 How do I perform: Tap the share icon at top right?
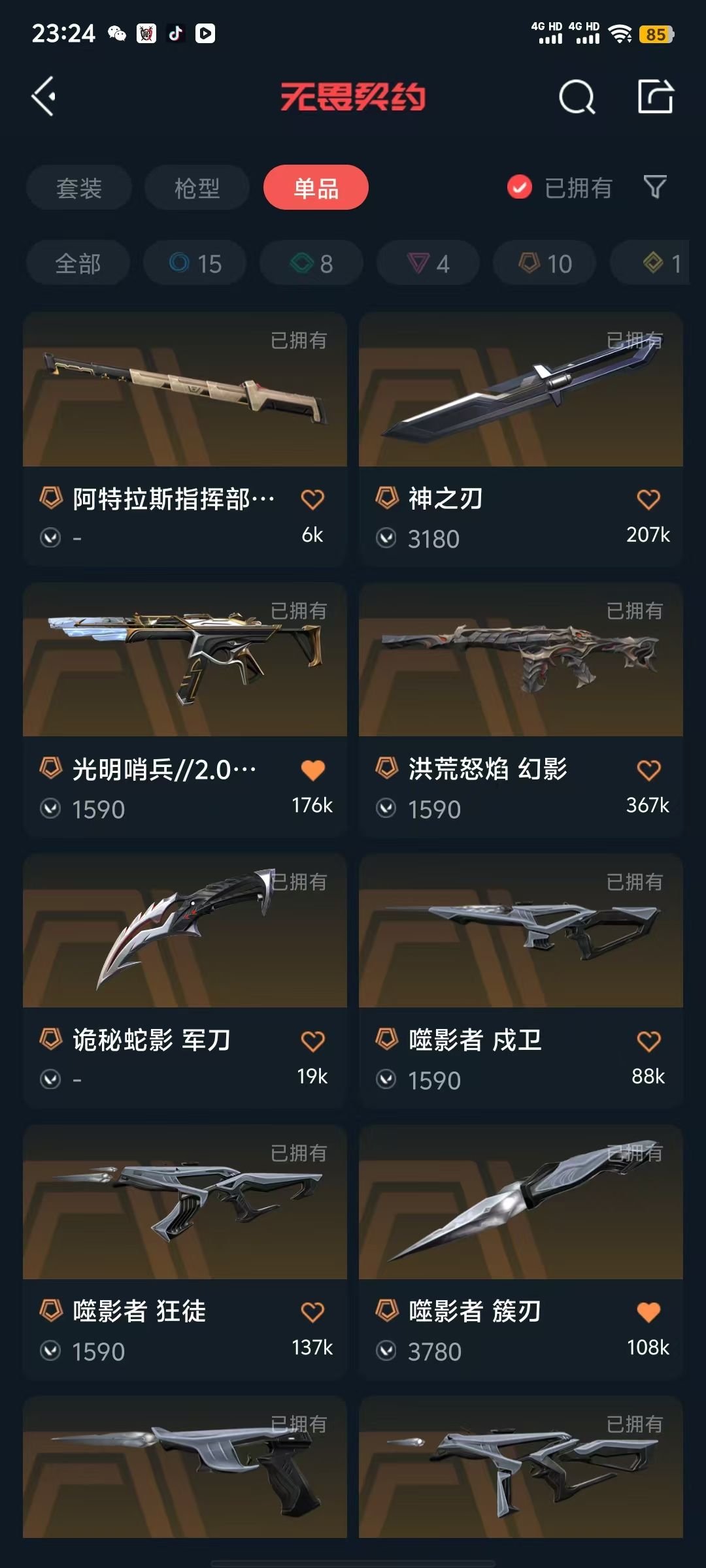[656, 97]
